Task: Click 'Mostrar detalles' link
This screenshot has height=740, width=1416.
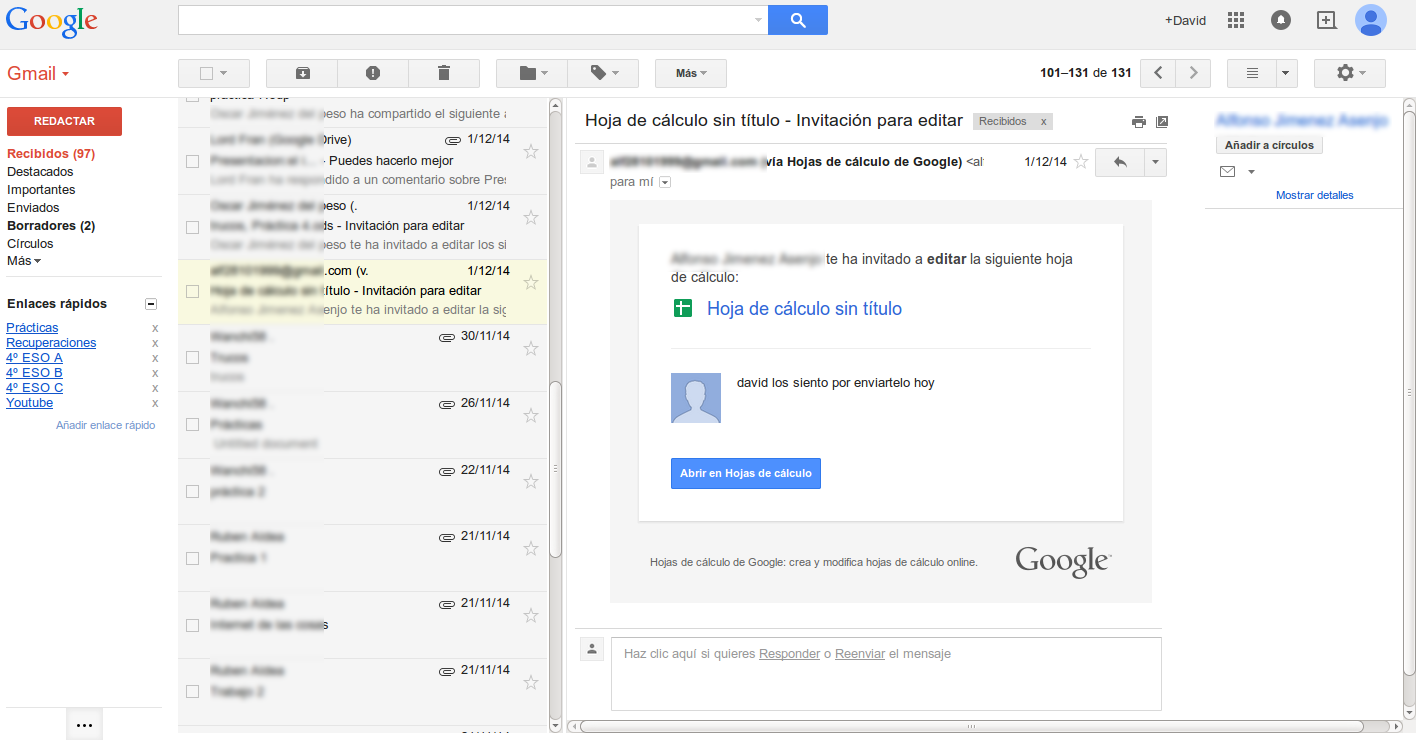Action: tap(1315, 195)
